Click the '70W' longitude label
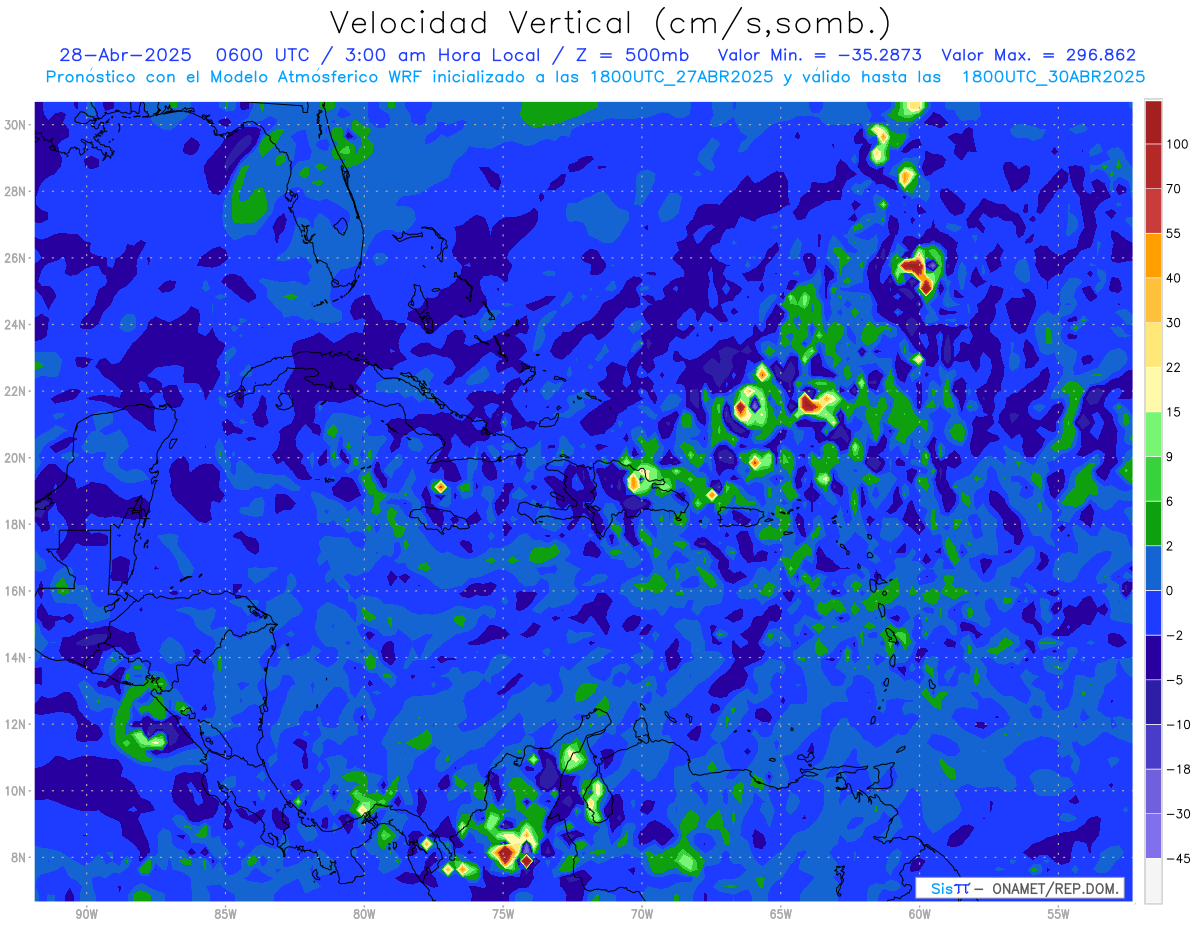The height and width of the screenshot is (927, 1200). pyautogui.click(x=642, y=914)
